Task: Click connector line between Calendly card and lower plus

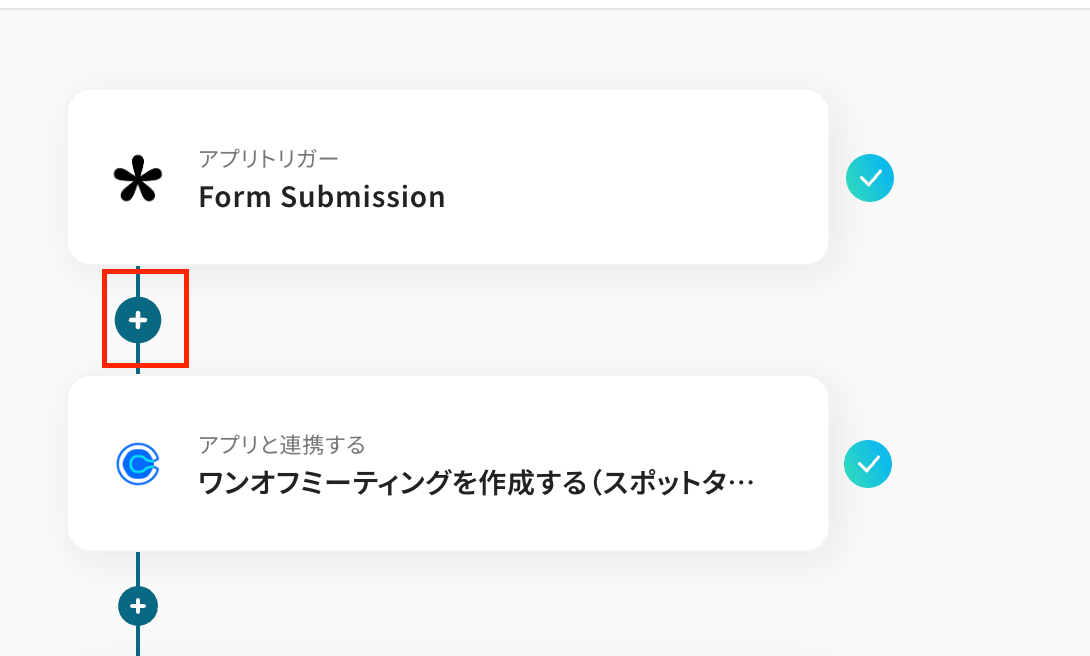Action: 138,568
